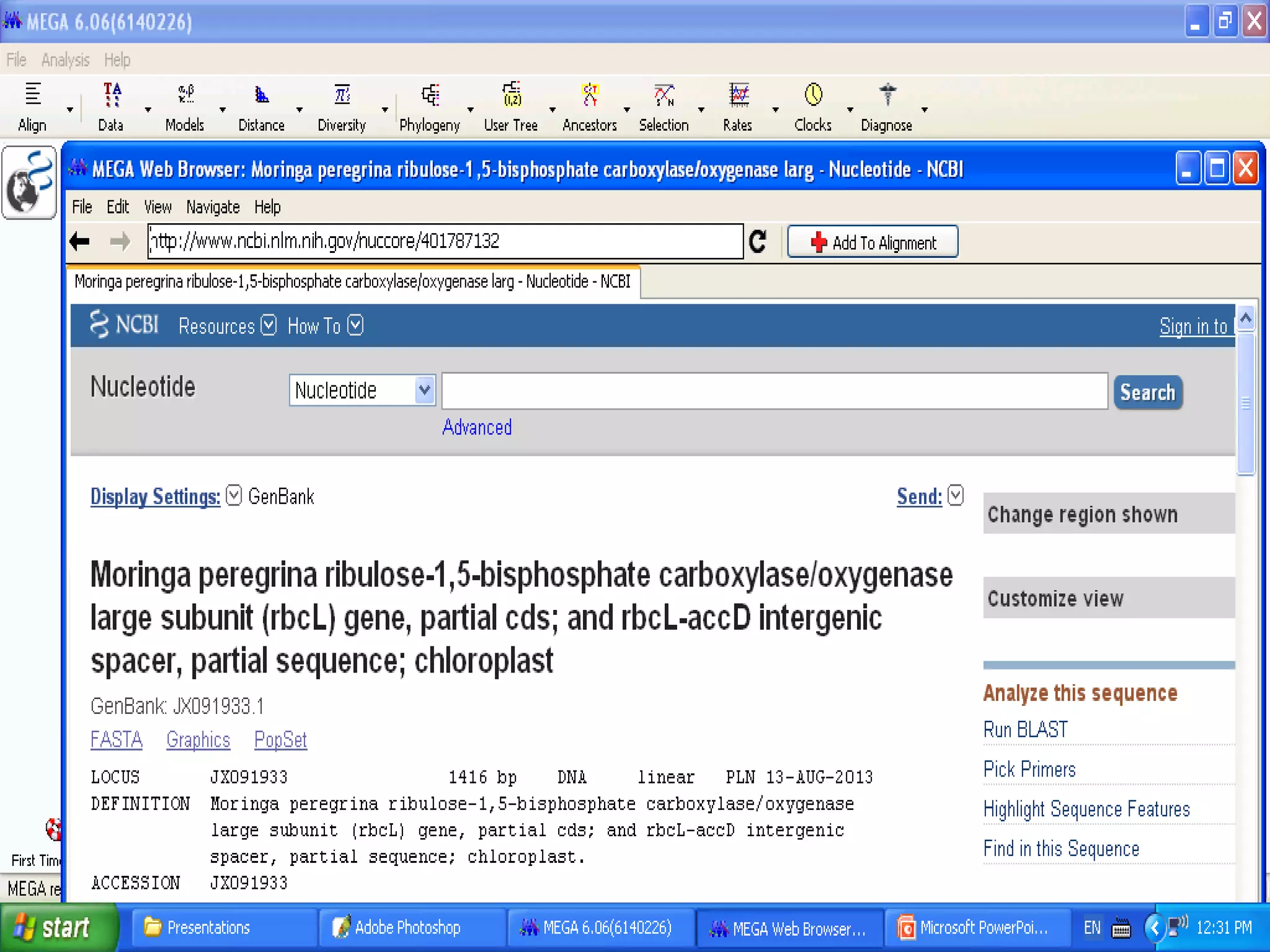
Task: Click the NCBI Search button
Action: click(x=1148, y=392)
